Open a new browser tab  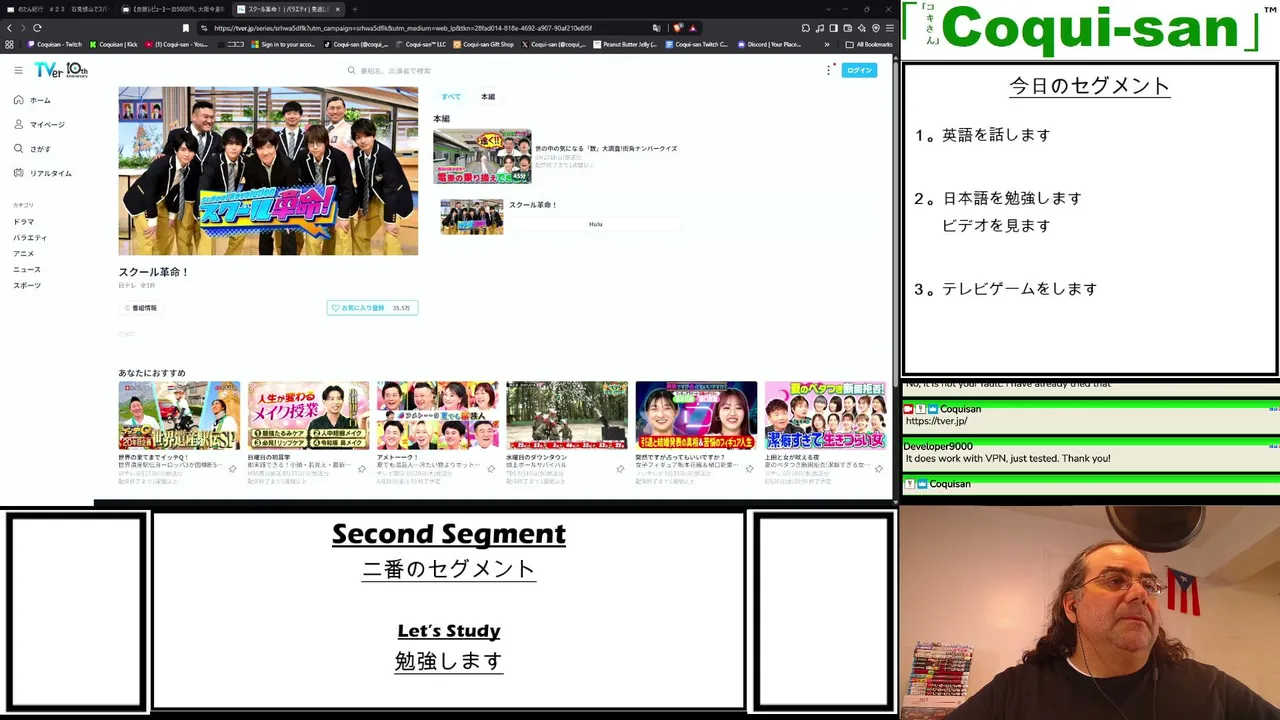354,9
